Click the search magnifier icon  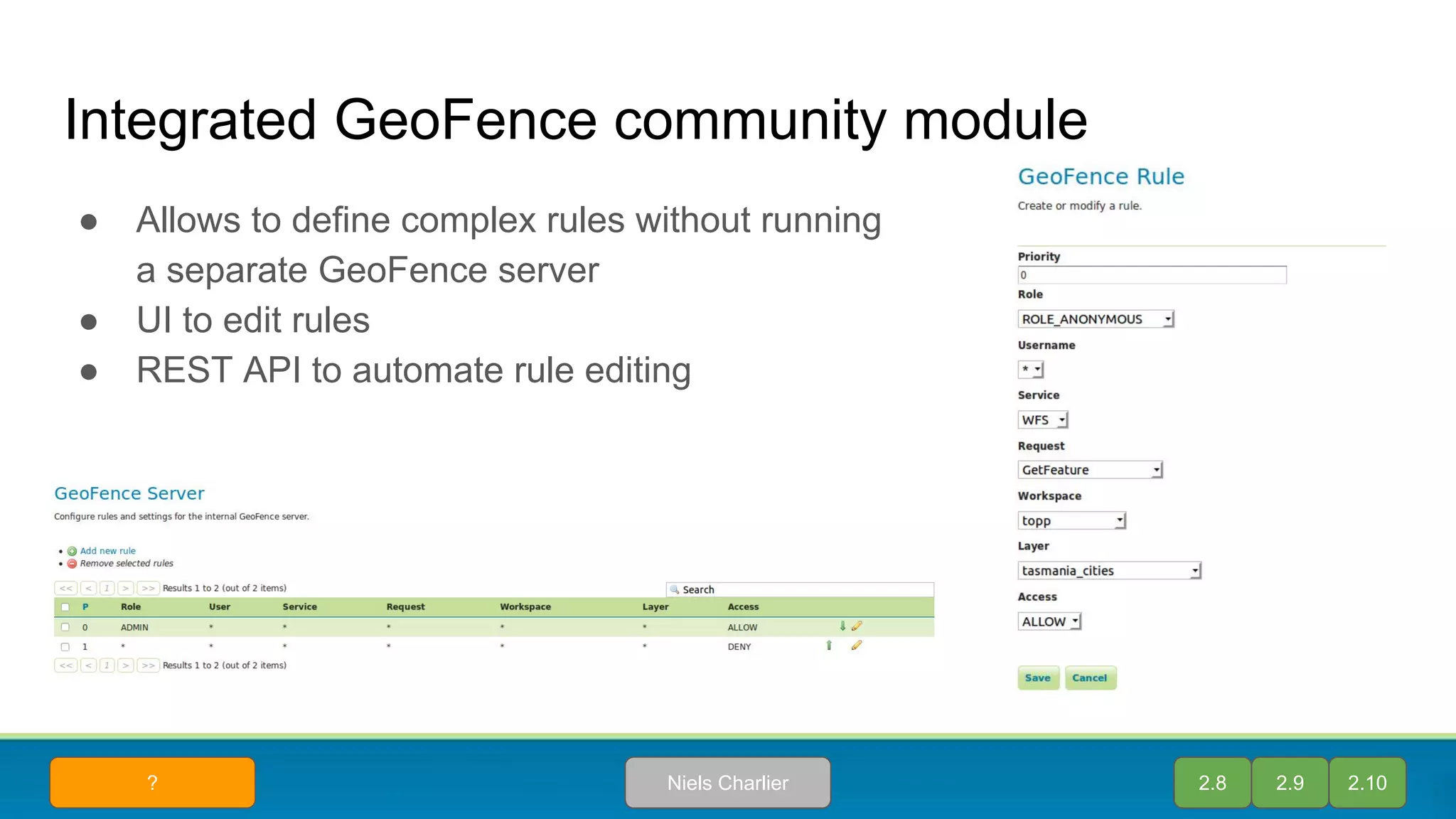675,589
